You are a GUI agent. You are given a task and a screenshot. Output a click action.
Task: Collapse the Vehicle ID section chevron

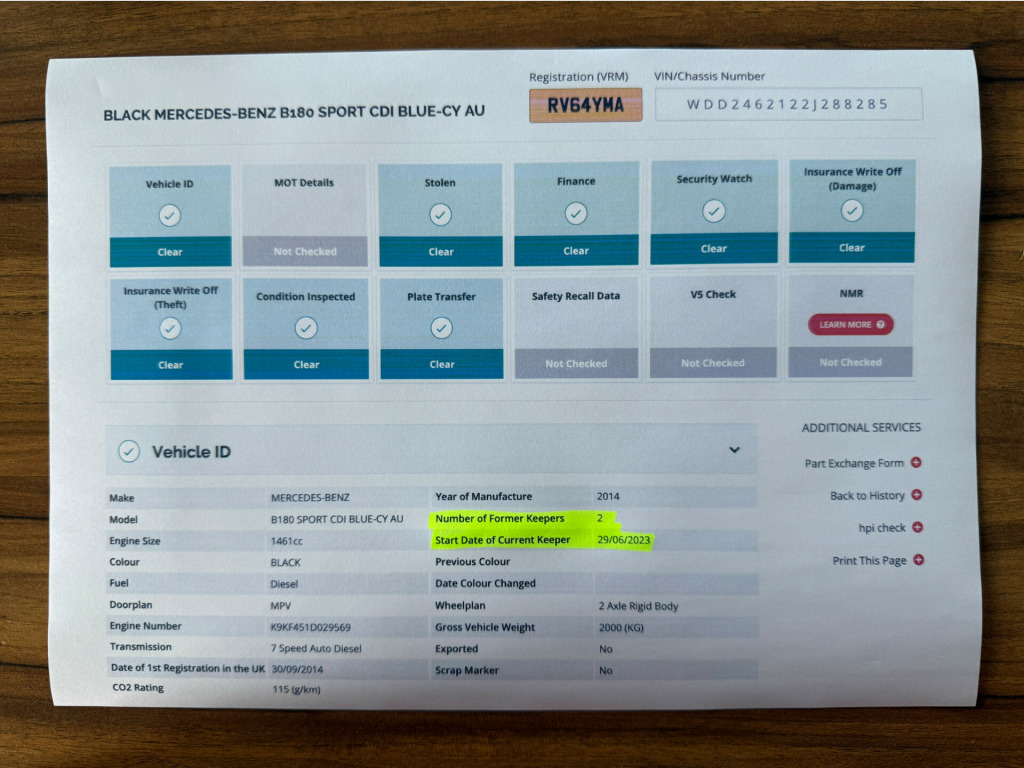[735, 450]
